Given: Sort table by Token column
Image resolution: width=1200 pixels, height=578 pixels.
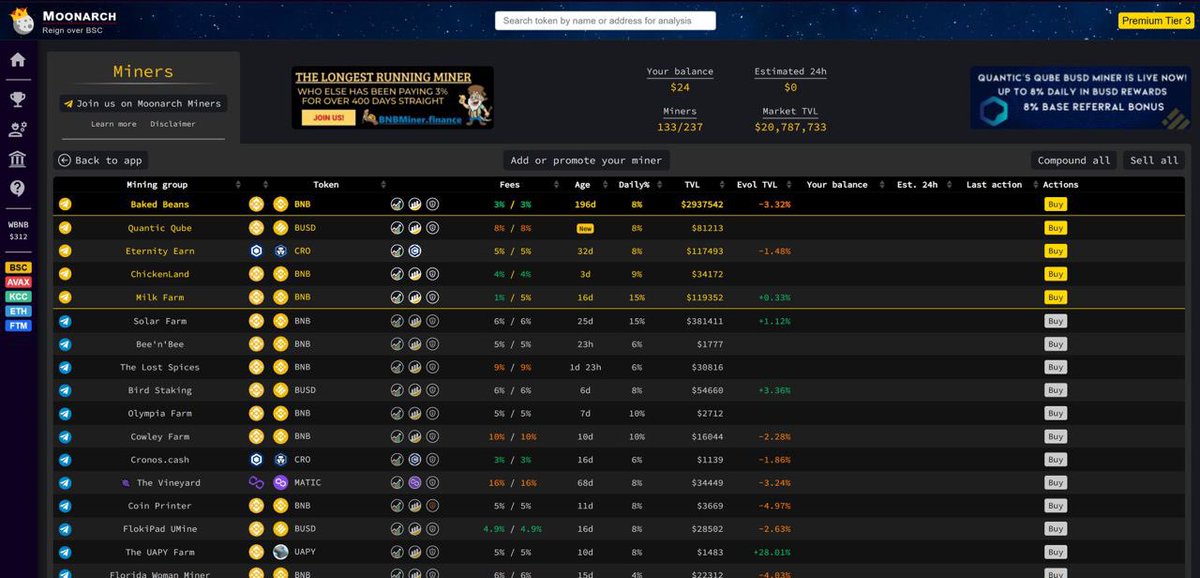Looking at the screenshot, I should pyautogui.click(x=326, y=185).
